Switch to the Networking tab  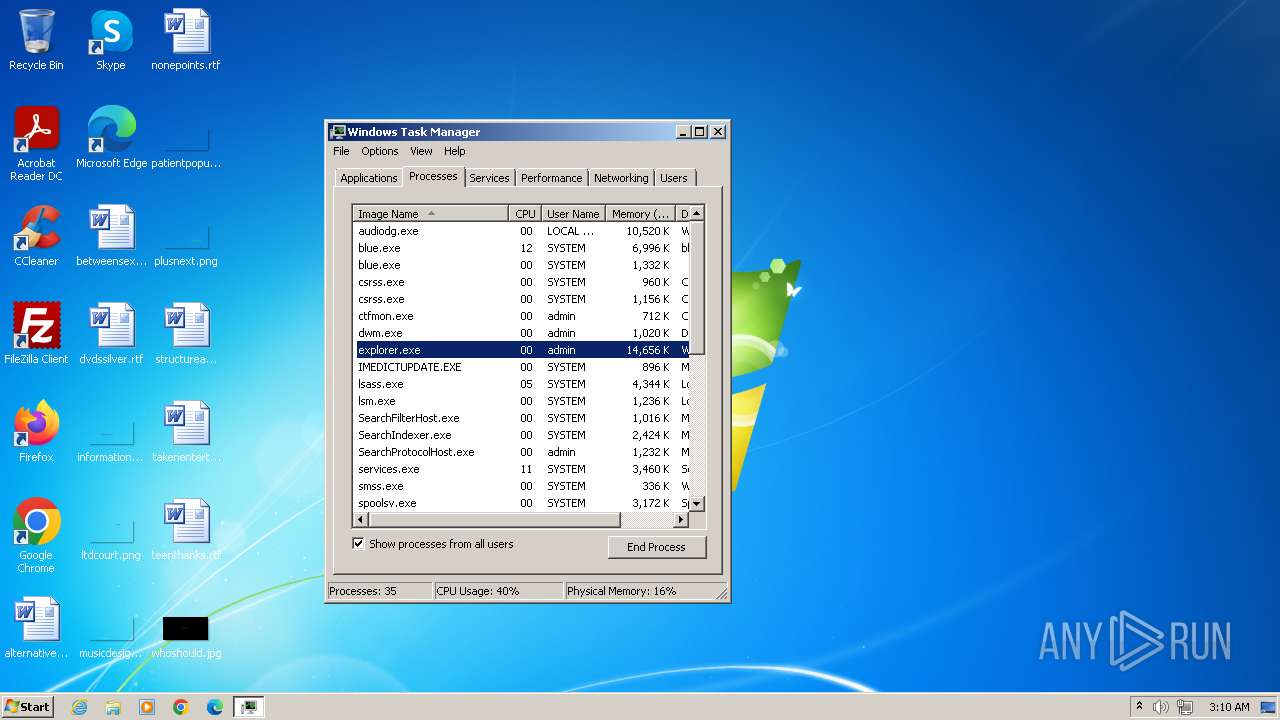point(621,178)
